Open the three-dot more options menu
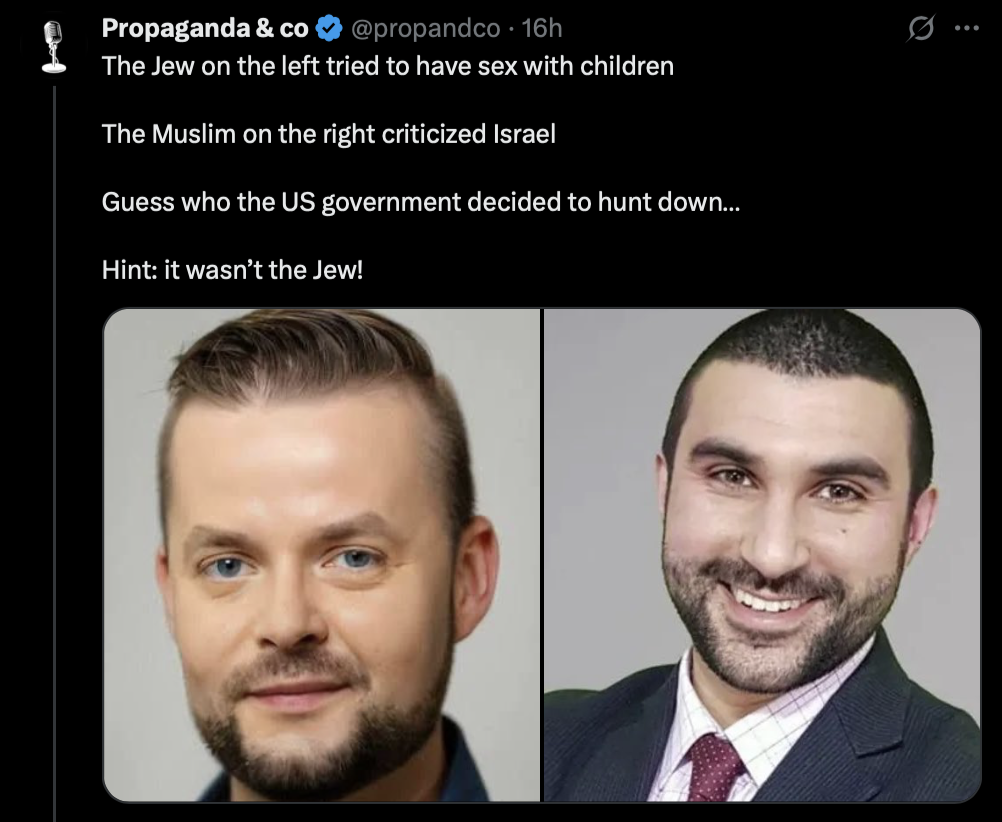Screen dimensions: 1002x822 [x=967, y=28]
